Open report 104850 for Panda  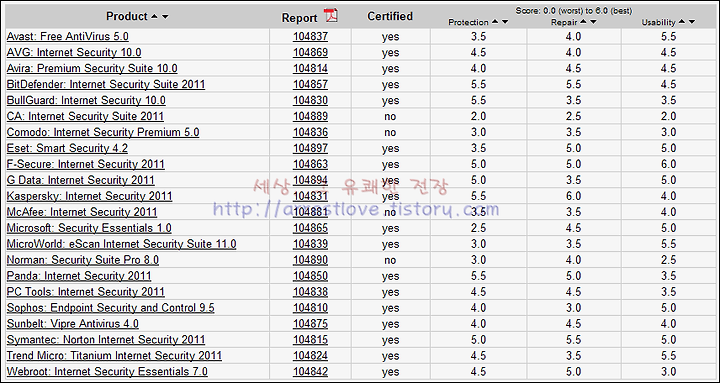(x=310, y=276)
